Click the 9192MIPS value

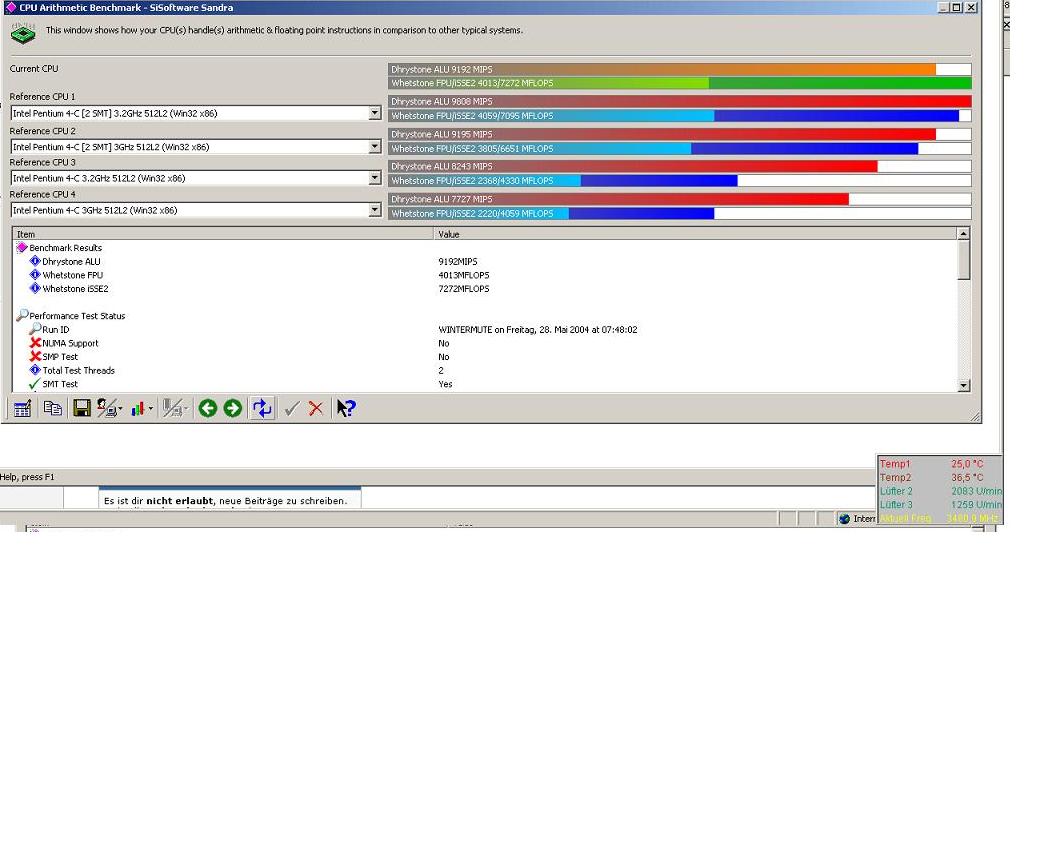pyautogui.click(x=458, y=261)
